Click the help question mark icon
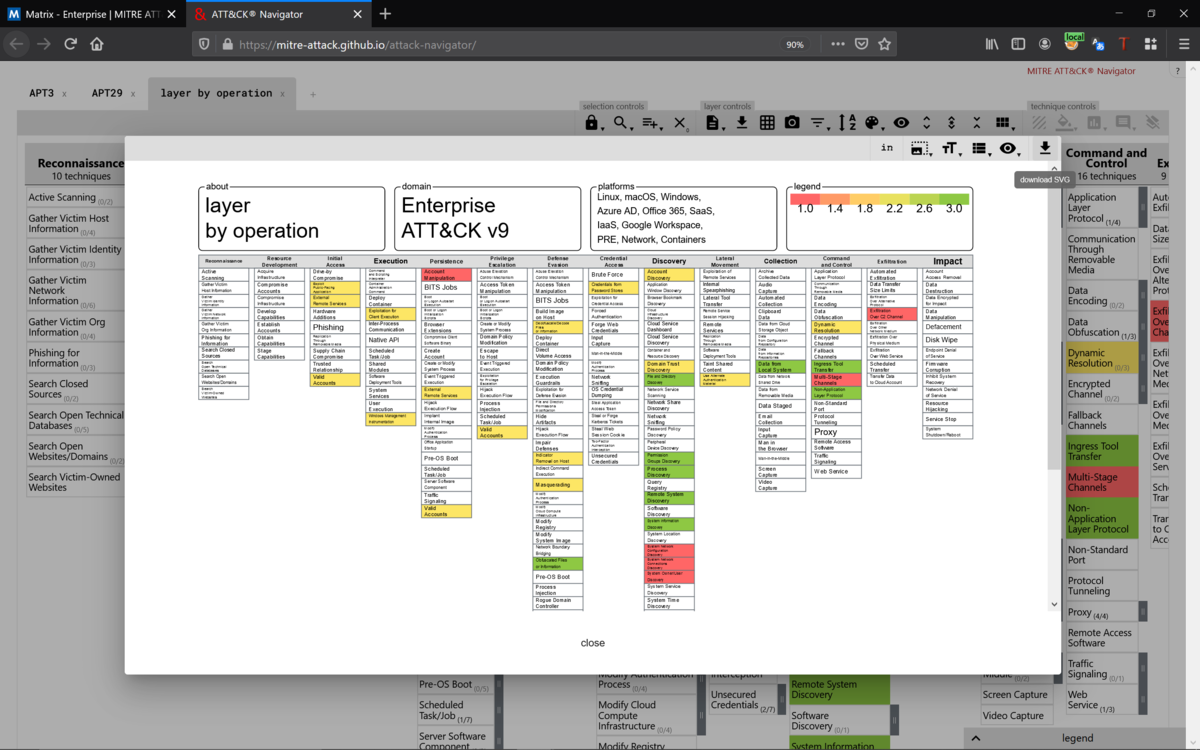The height and width of the screenshot is (750, 1200). pos(1177,71)
